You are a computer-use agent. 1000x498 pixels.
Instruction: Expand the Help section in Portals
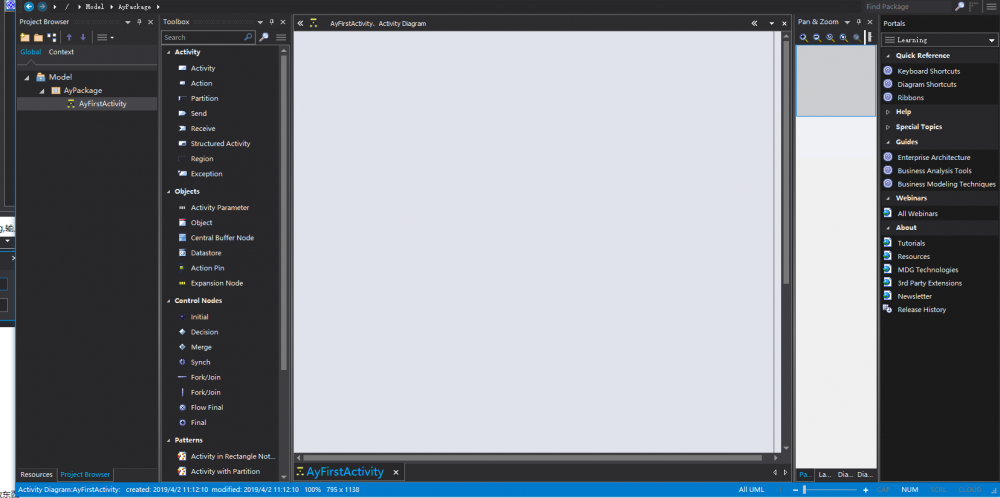click(888, 112)
